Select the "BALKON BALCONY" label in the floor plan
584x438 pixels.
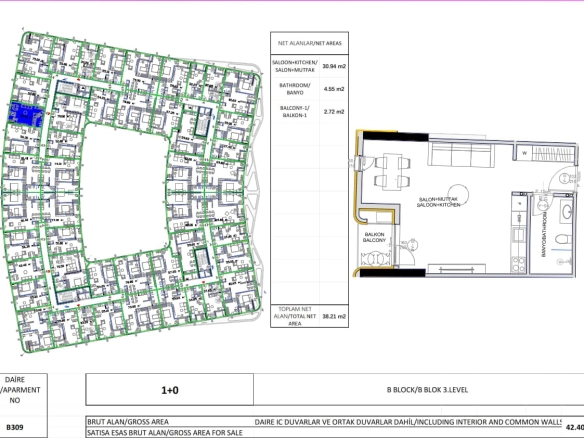tap(374, 237)
